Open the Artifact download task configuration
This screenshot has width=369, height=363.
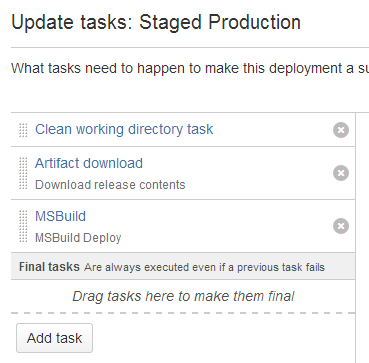89,163
